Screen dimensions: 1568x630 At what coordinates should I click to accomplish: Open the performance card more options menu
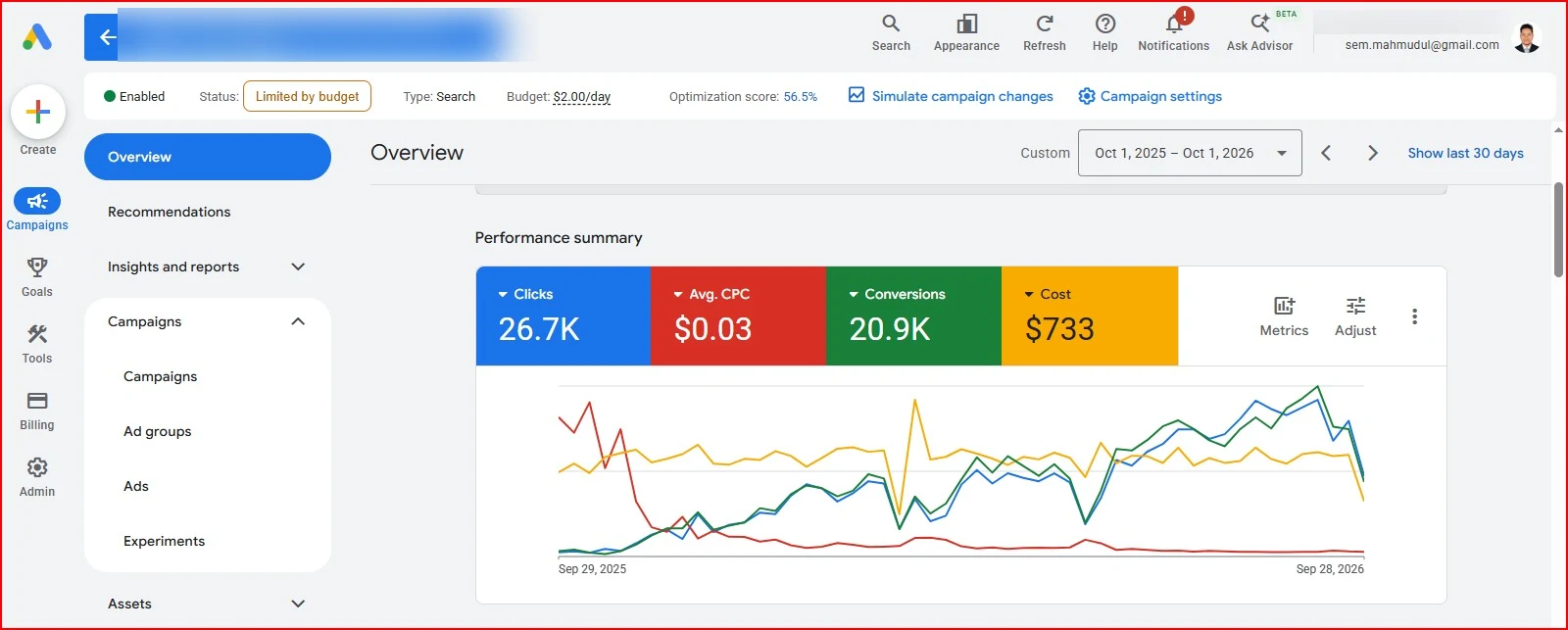coord(1414,316)
